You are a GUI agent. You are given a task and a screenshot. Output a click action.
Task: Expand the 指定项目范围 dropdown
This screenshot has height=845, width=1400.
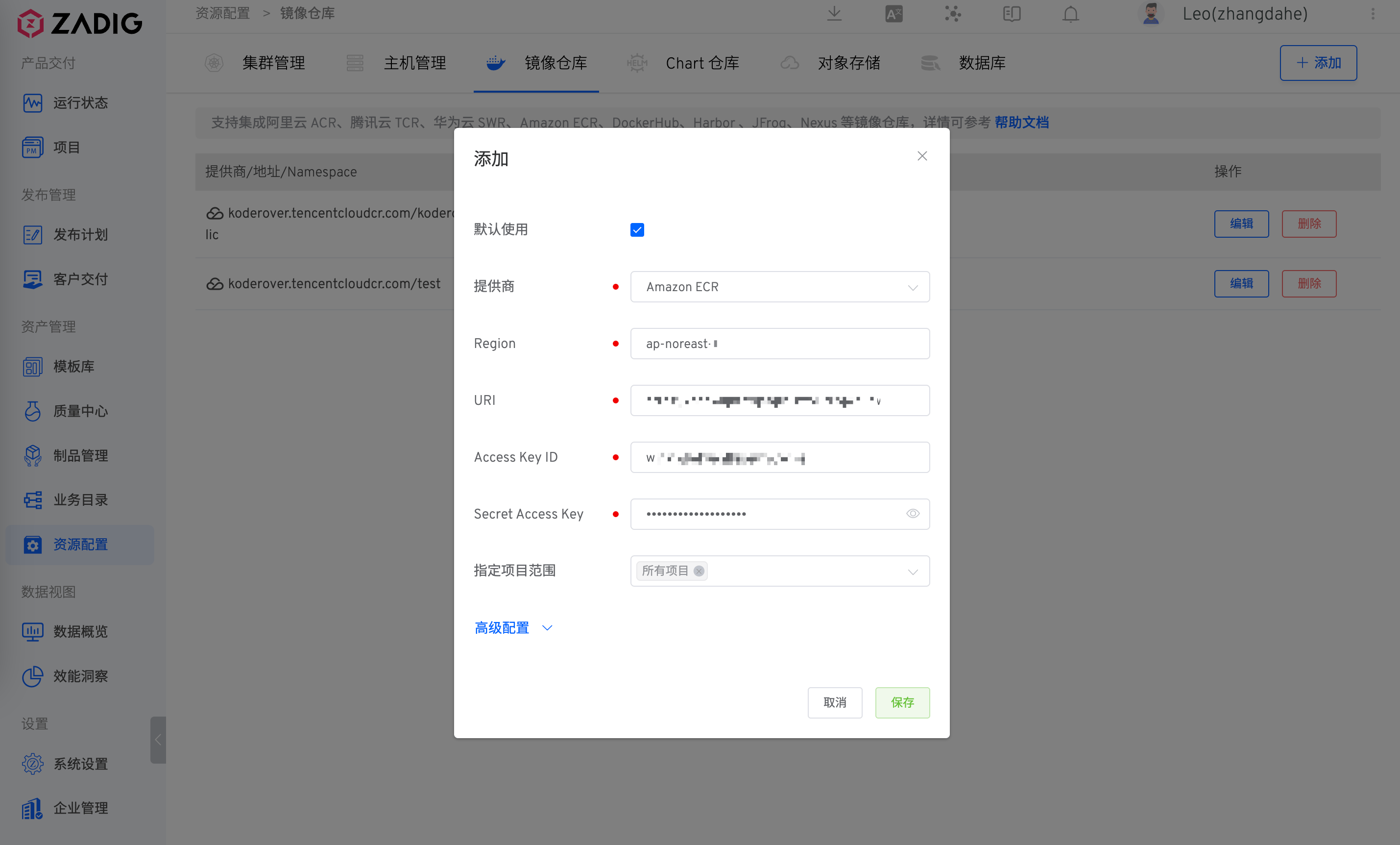pyautogui.click(x=913, y=572)
